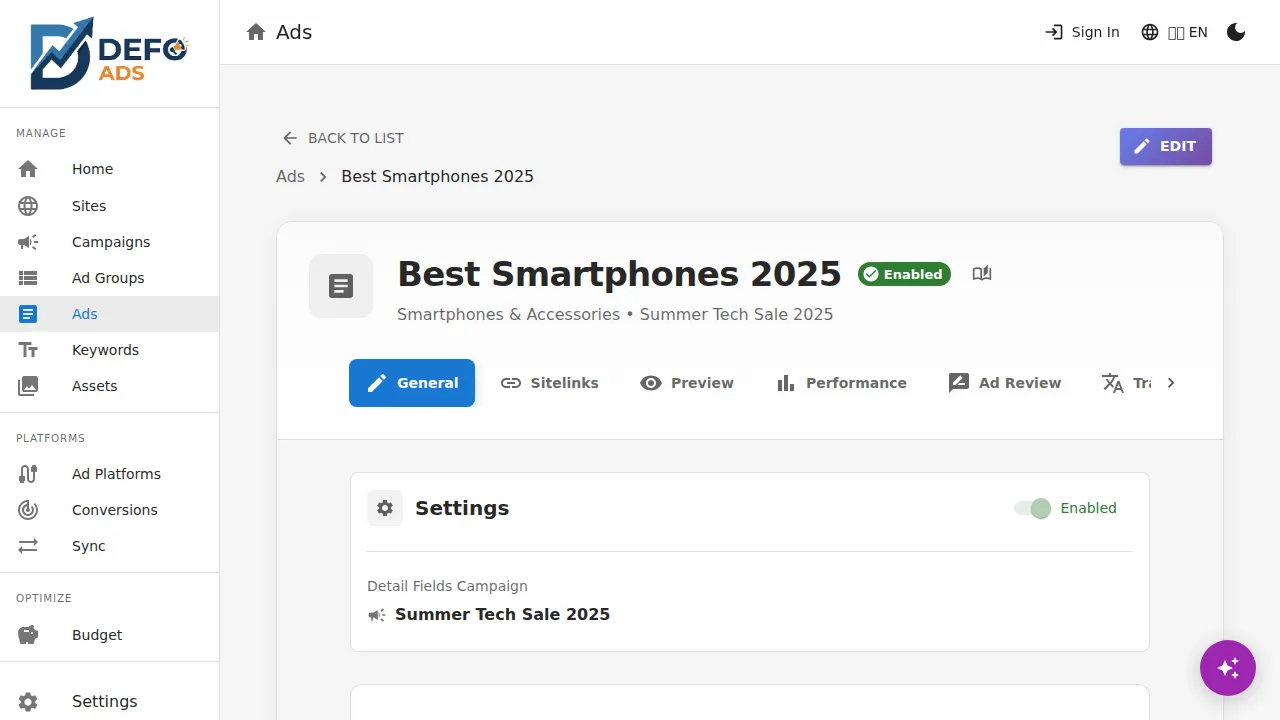1280x720 pixels.
Task: Click the Settings gear icon in sidebar
Action: click(x=28, y=702)
